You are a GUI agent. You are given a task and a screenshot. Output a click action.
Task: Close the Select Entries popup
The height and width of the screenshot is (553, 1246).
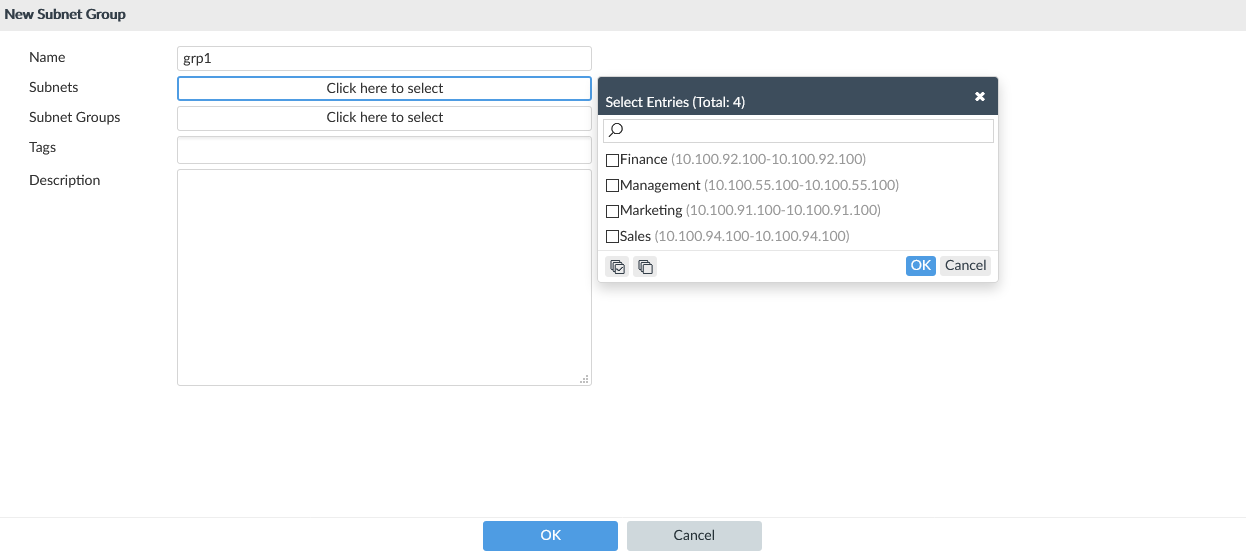tap(980, 97)
